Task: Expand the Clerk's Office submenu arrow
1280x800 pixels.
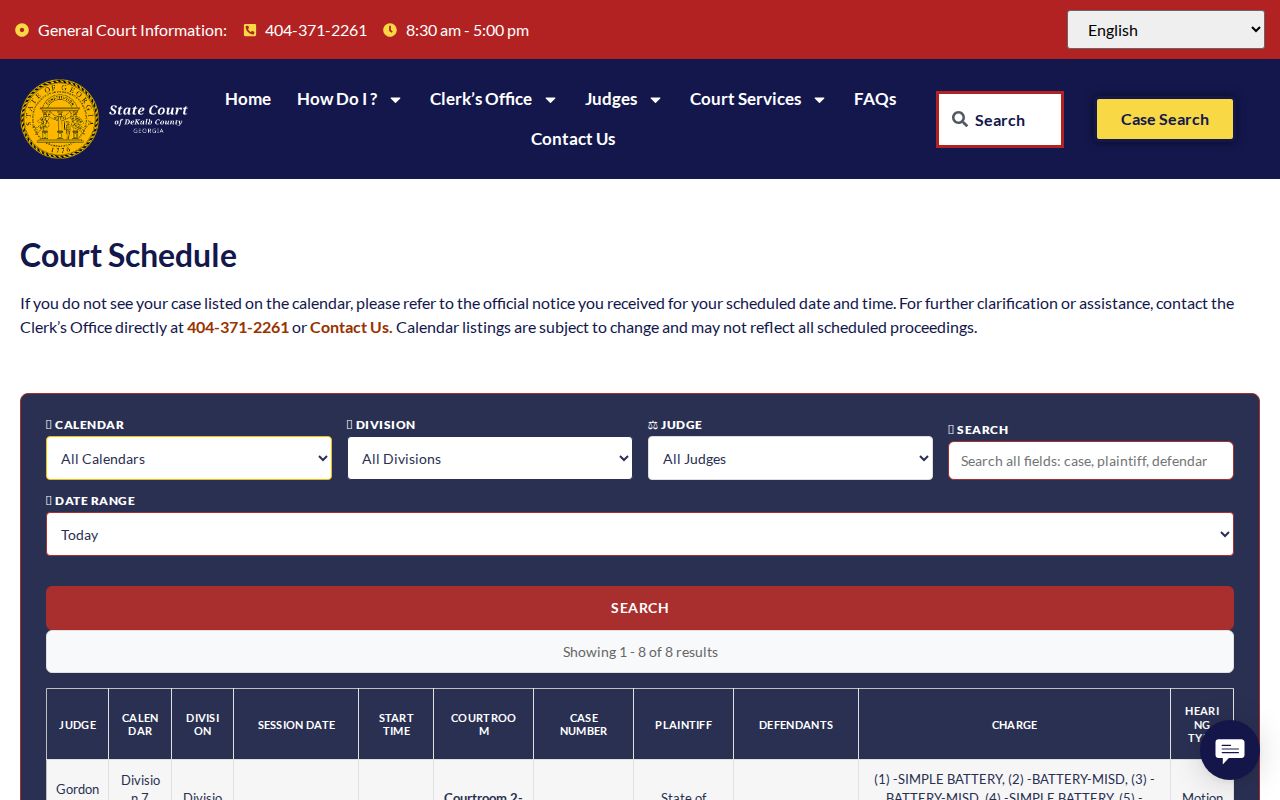Action: point(550,100)
